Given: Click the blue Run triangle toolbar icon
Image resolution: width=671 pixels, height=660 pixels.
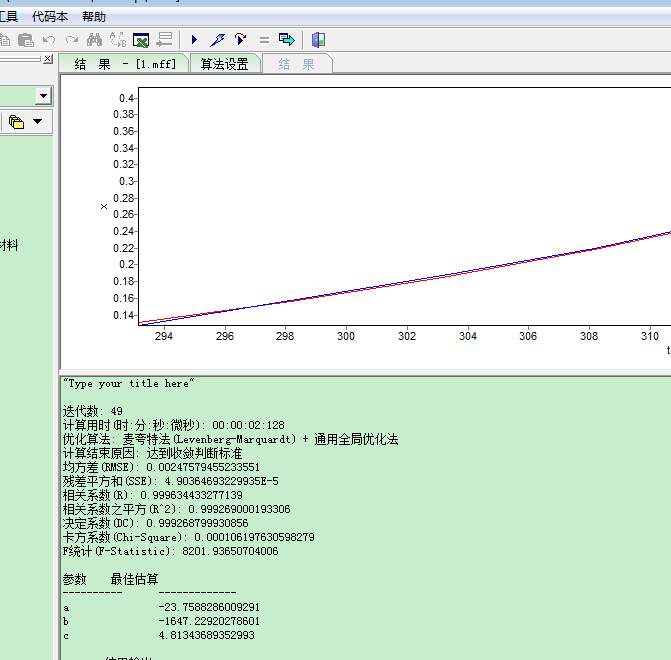Looking at the screenshot, I should [194, 40].
